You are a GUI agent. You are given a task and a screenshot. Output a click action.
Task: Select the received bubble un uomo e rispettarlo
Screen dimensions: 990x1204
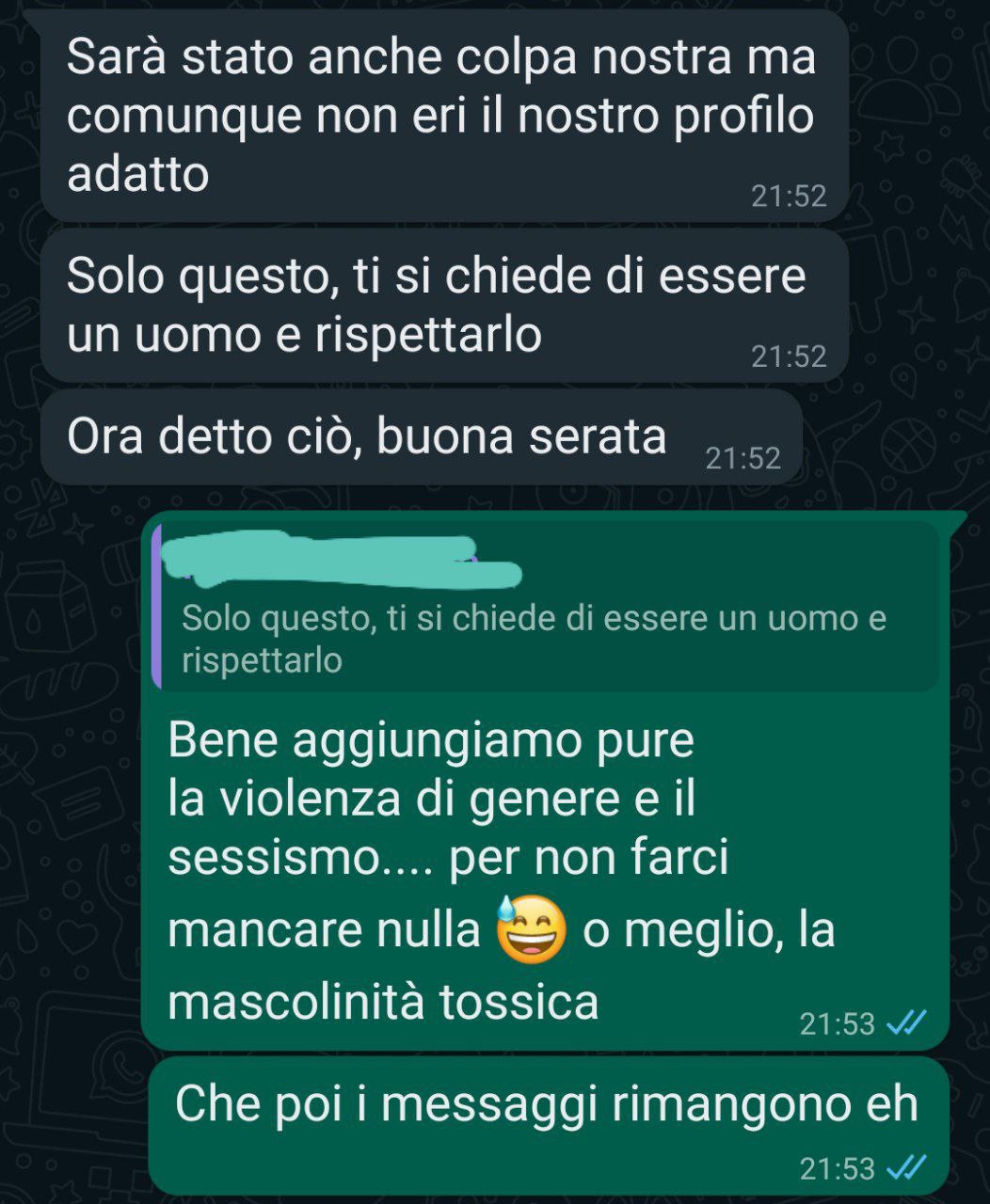pos(444,306)
